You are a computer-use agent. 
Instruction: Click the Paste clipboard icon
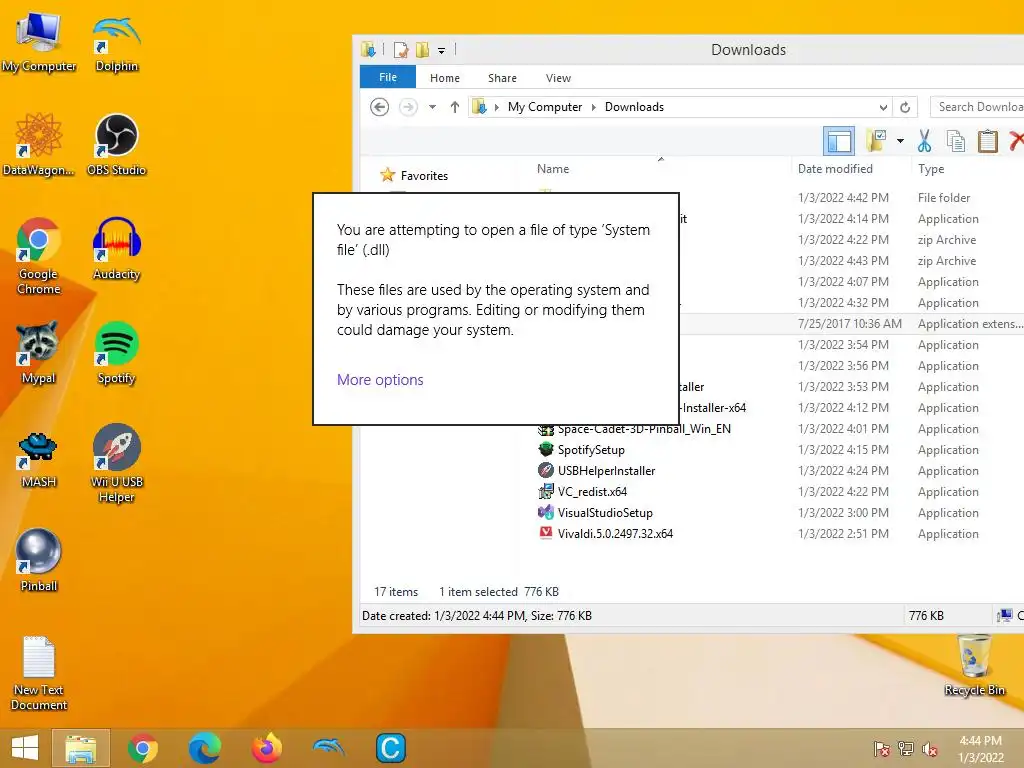tap(987, 140)
